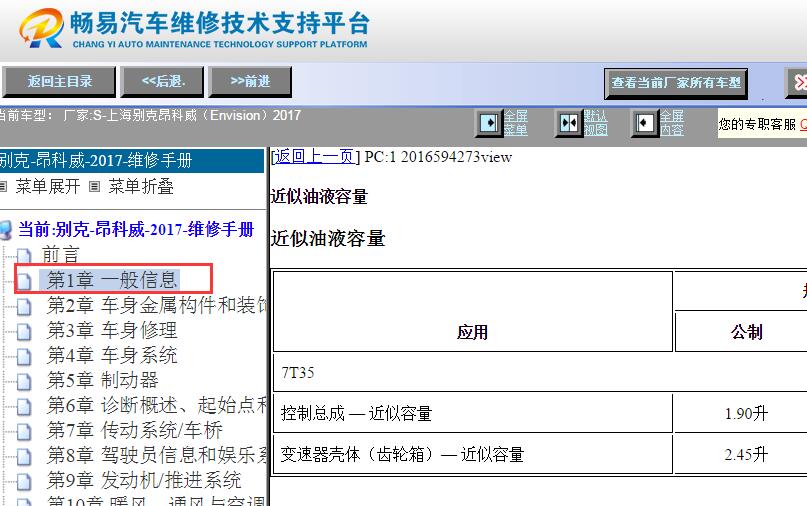The image size is (807, 506).
Task: Click the 返回上一页 link
Action: pyautogui.click(x=314, y=156)
